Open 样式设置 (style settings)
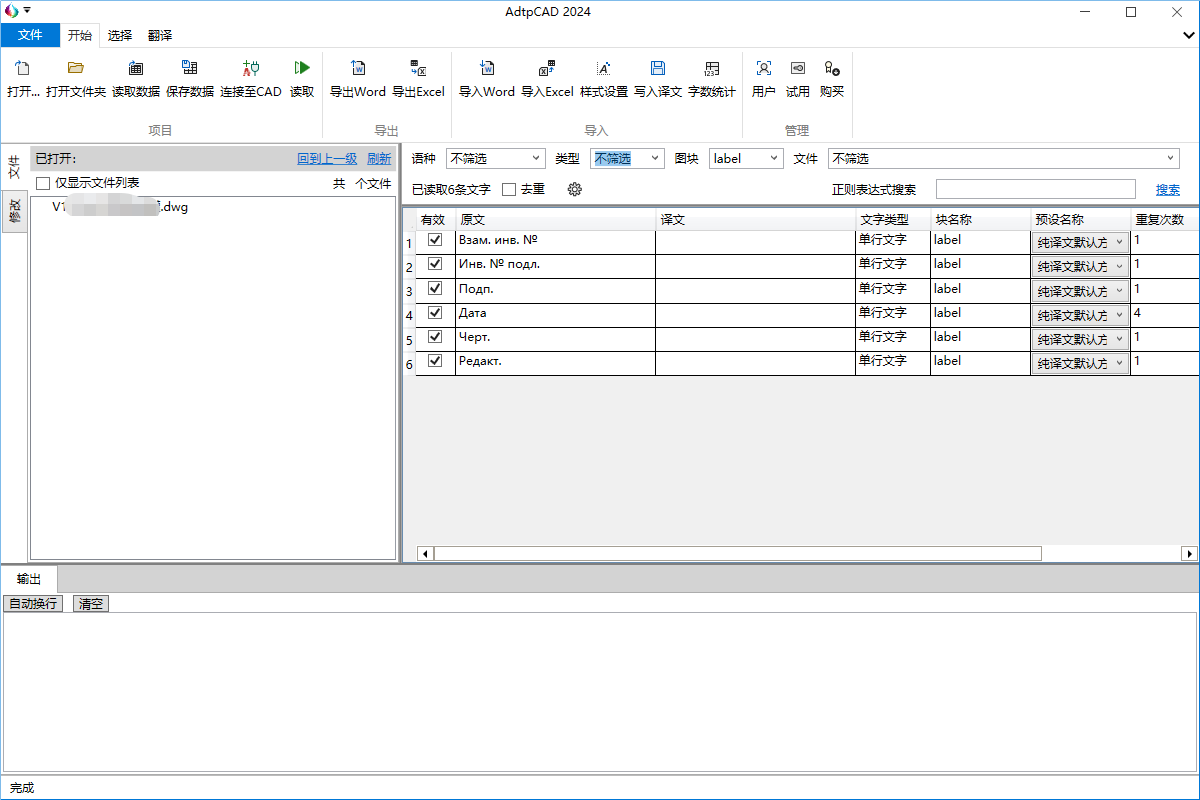Screen dimensions: 1200x800 pos(603,69)
